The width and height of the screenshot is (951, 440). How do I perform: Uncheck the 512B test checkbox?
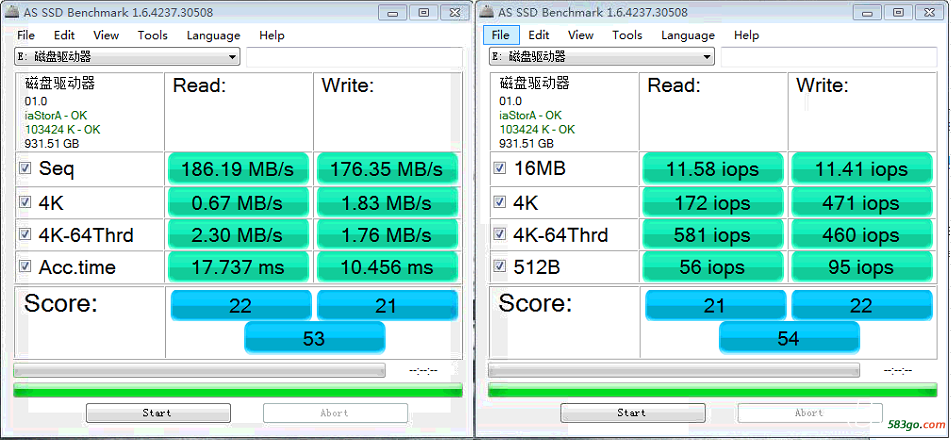[x=500, y=266]
